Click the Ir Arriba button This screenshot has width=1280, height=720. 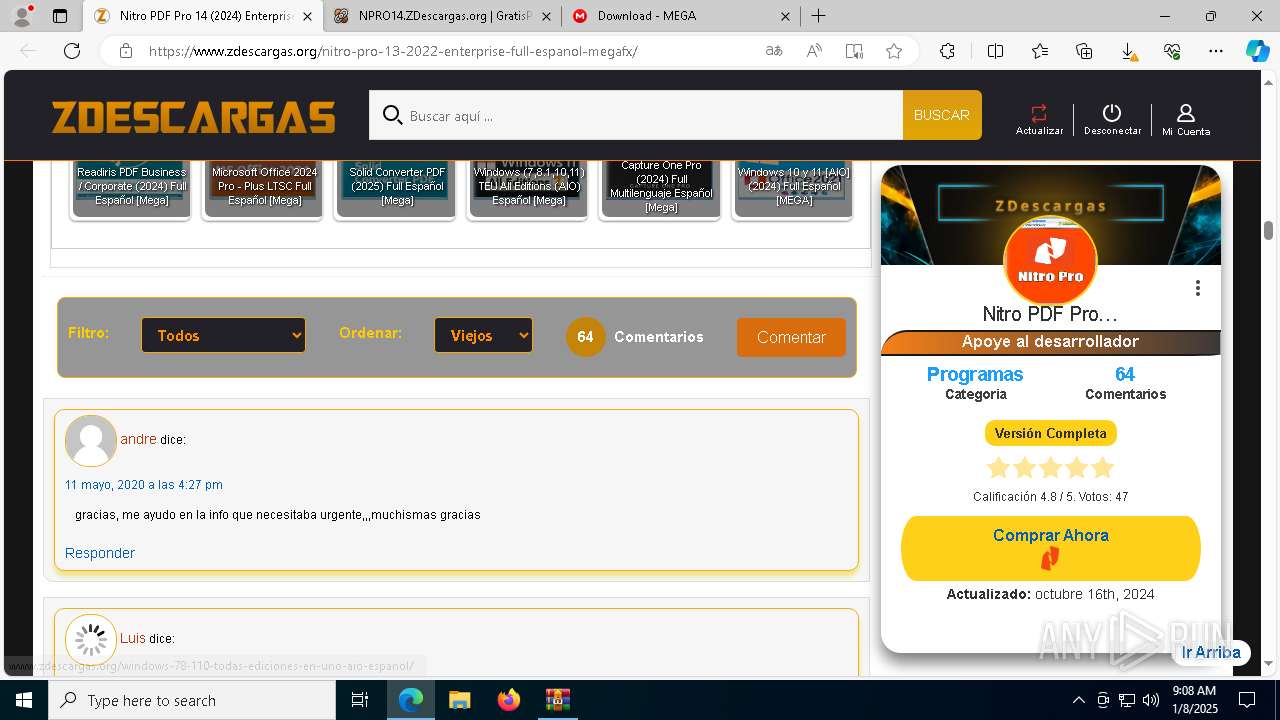1210,652
